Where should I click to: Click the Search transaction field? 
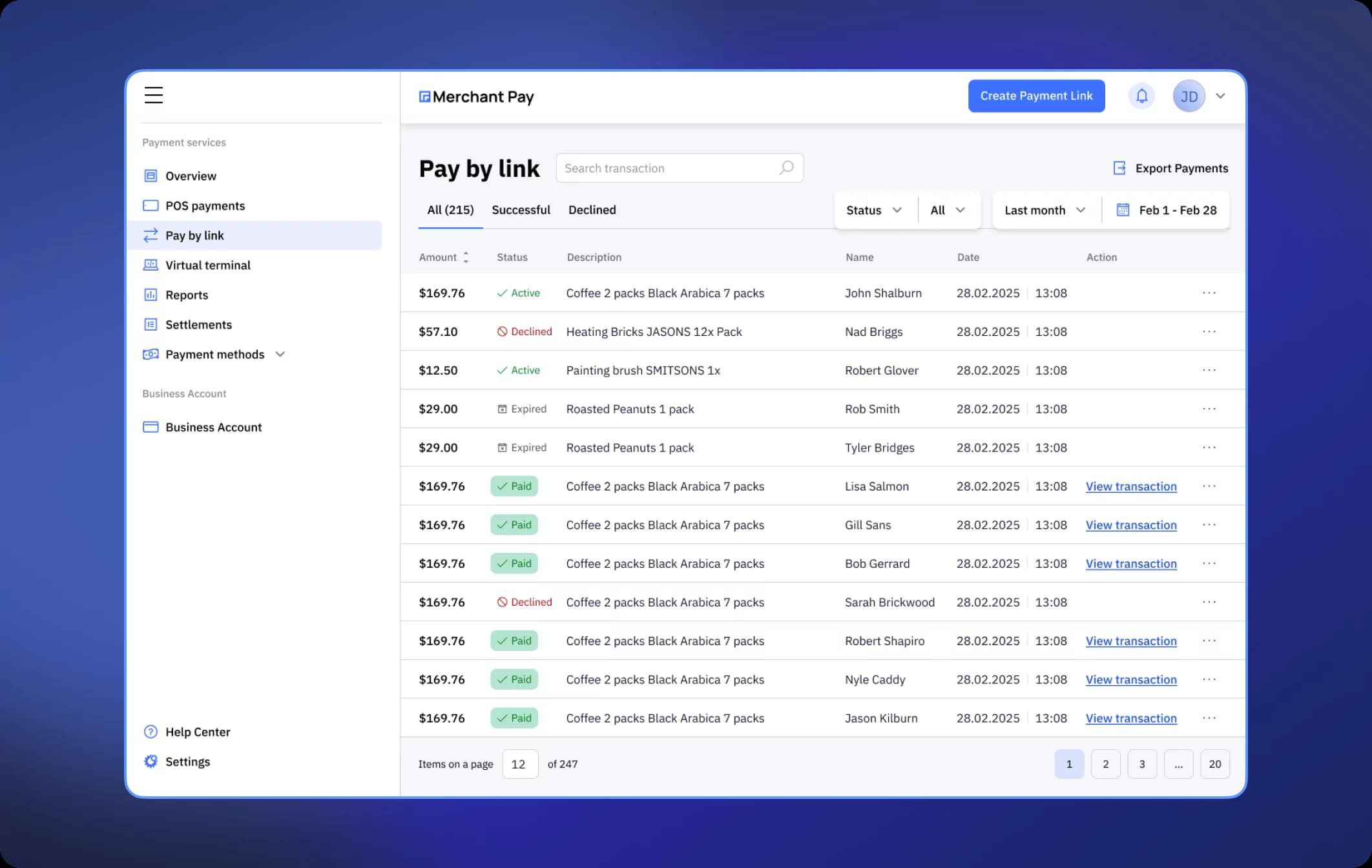[680, 168]
